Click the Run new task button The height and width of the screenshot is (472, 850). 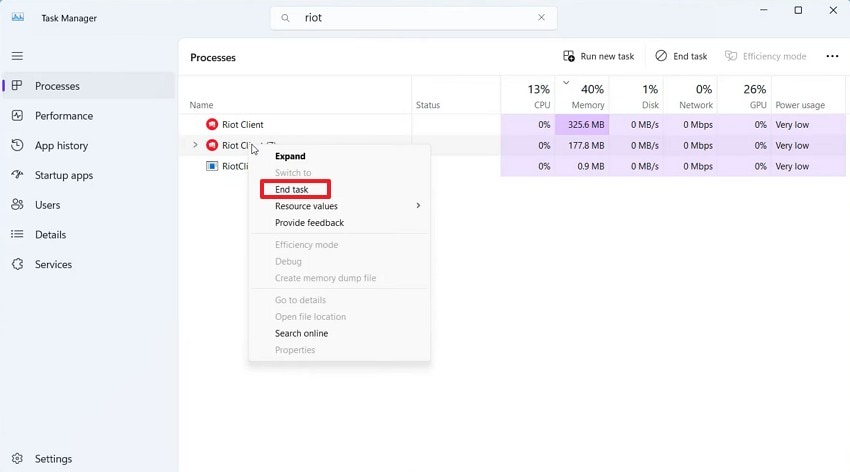[599, 57]
